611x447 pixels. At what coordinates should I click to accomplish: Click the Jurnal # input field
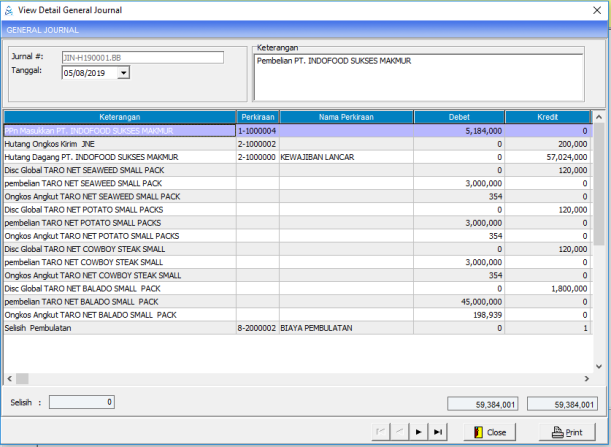click(142, 58)
